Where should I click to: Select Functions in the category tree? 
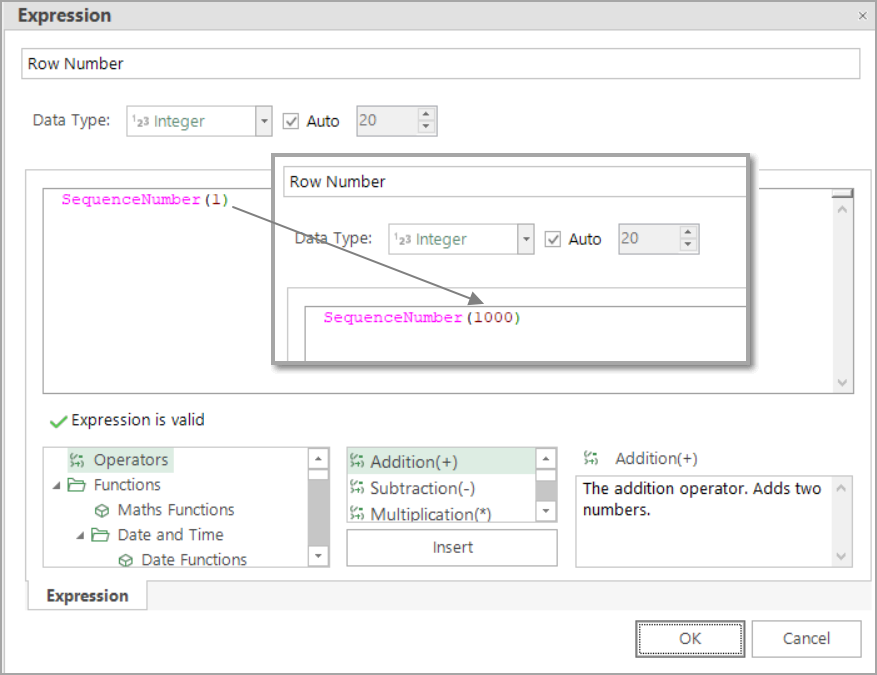(127, 485)
